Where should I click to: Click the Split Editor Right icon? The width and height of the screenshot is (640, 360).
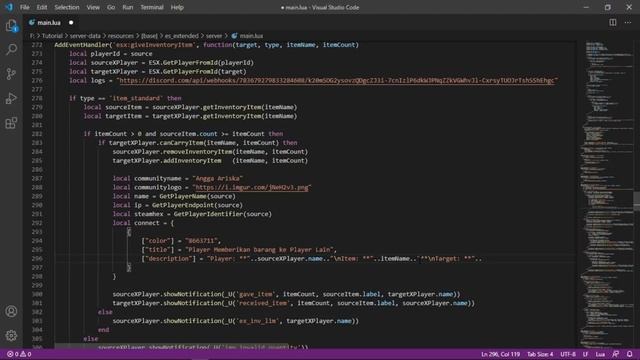613,22
